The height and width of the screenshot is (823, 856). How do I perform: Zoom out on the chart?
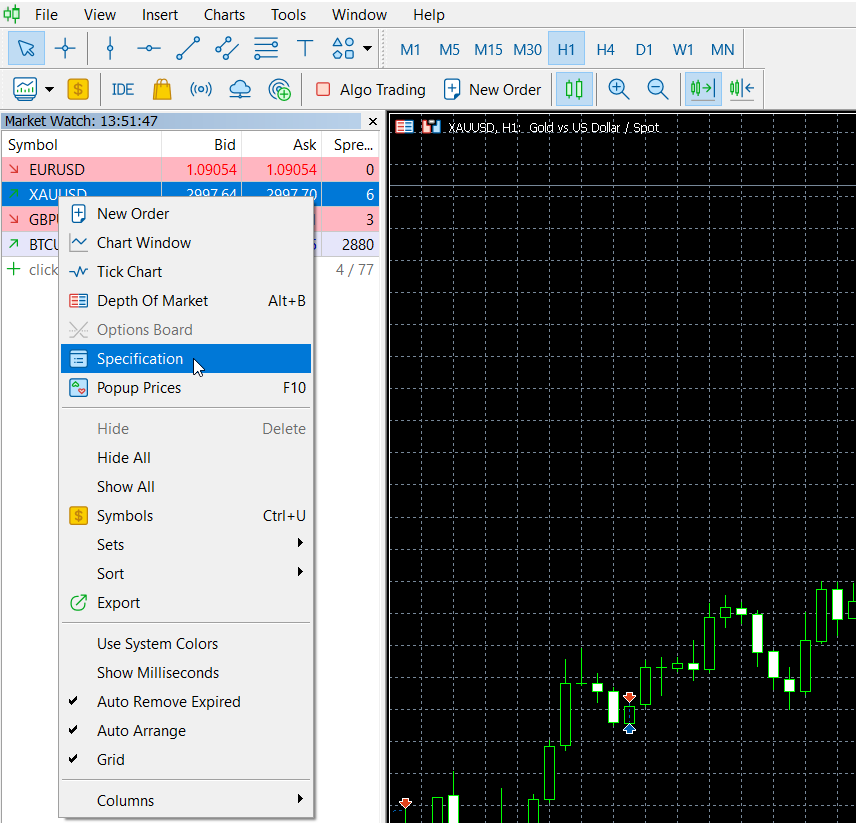click(x=657, y=89)
